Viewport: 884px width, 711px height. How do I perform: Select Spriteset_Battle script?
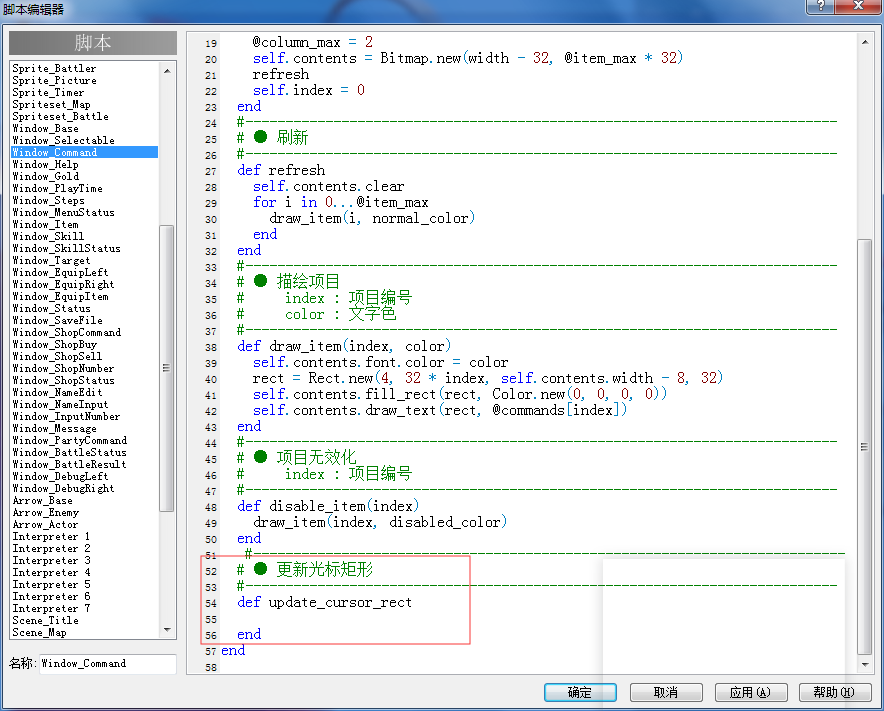click(60, 116)
